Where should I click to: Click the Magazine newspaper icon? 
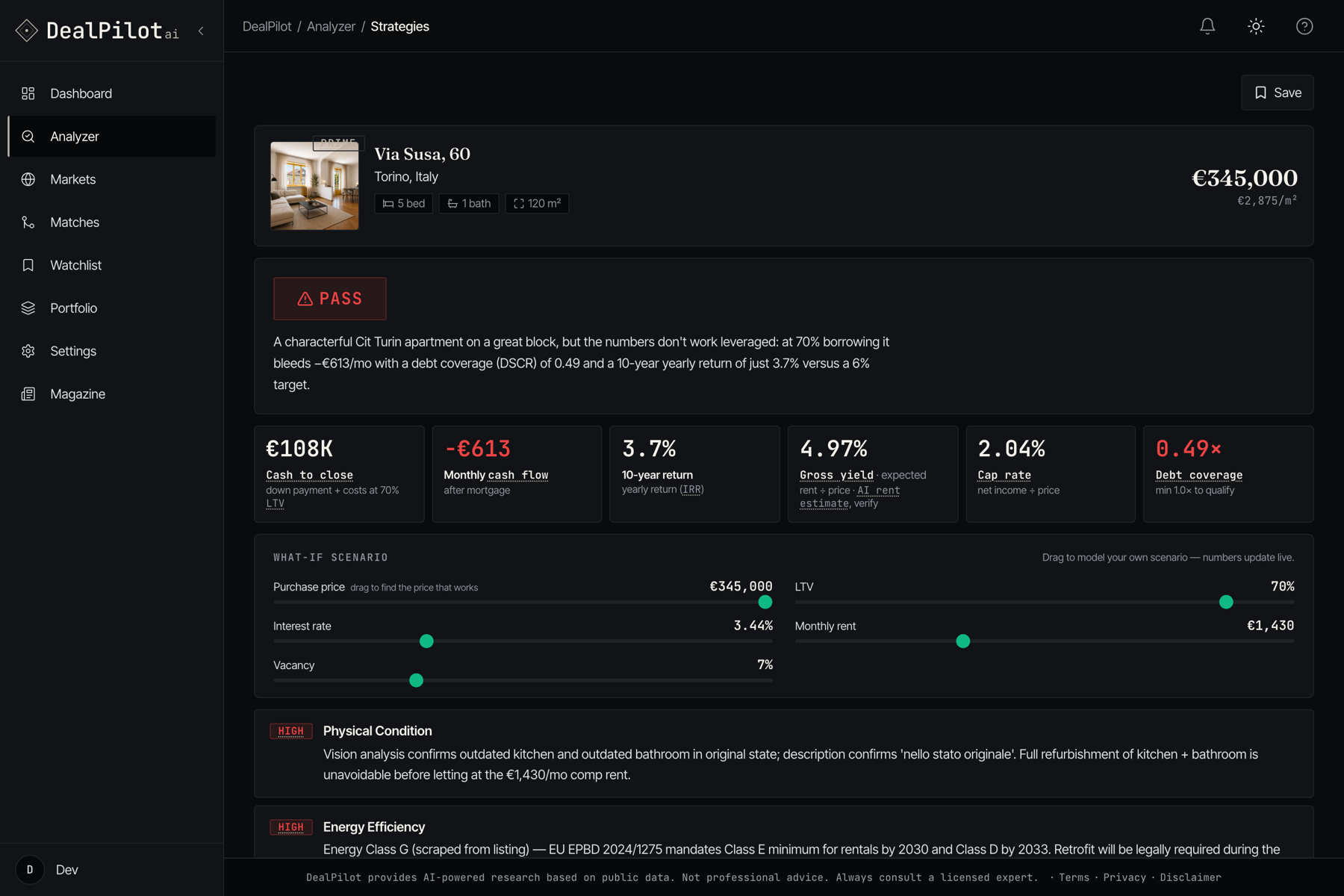pyautogui.click(x=28, y=394)
